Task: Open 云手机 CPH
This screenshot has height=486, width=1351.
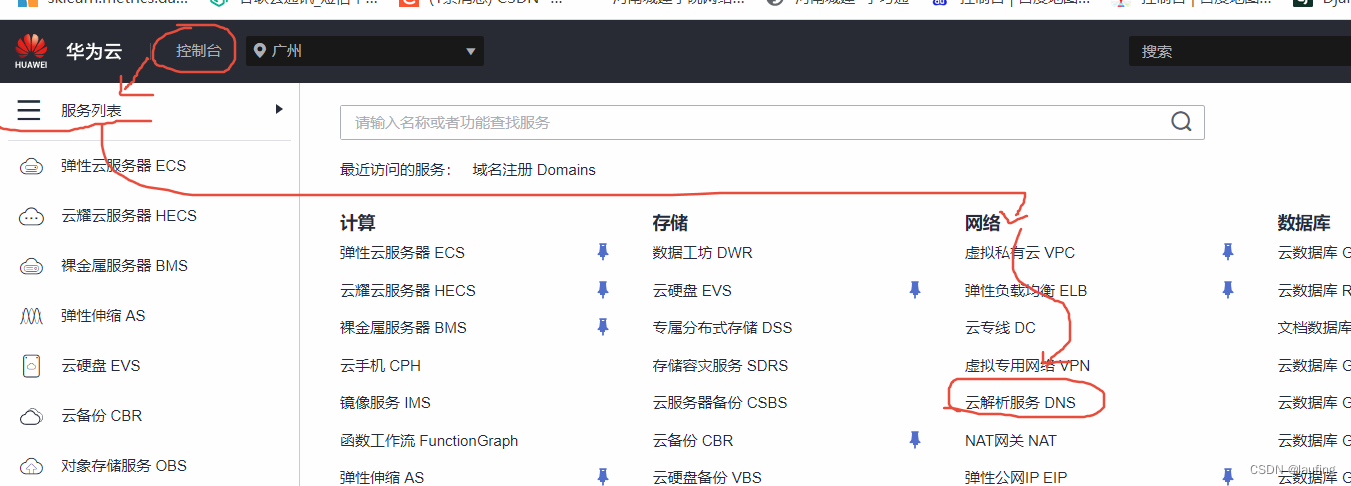Action: coord(380,366)
